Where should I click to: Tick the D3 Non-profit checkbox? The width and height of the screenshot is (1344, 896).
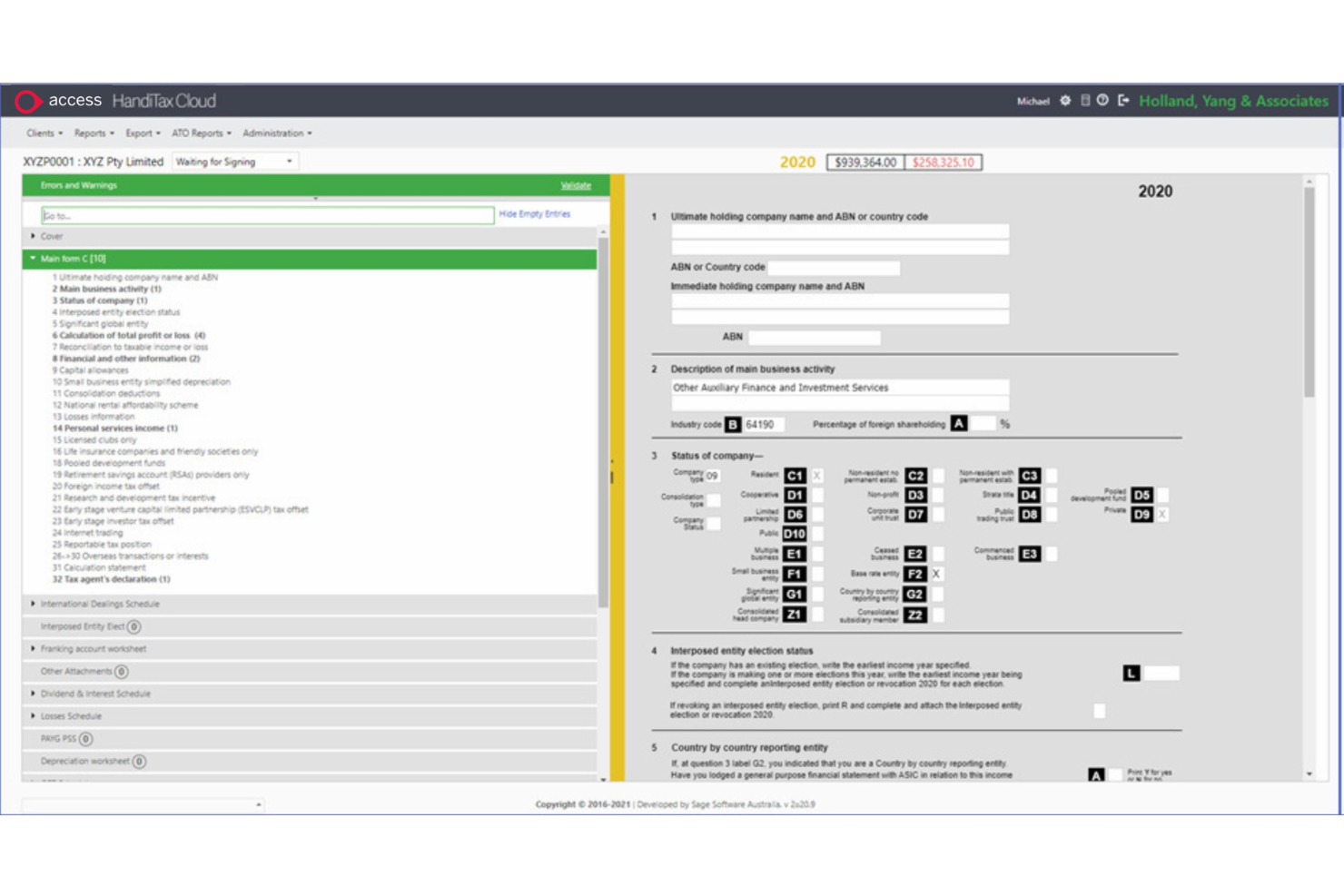937,496
